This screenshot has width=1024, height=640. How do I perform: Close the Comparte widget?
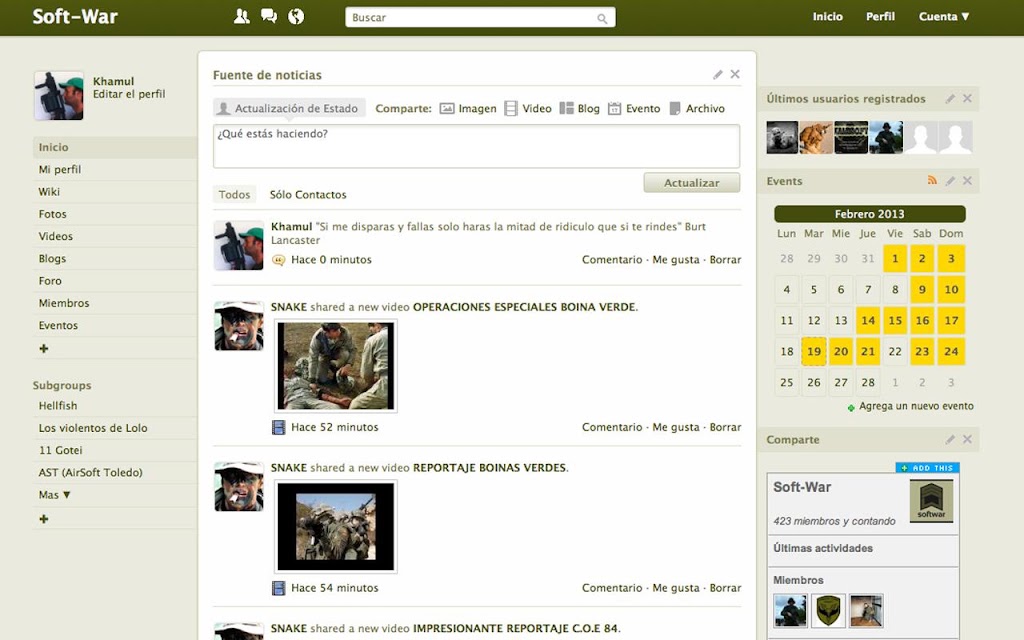968,440
